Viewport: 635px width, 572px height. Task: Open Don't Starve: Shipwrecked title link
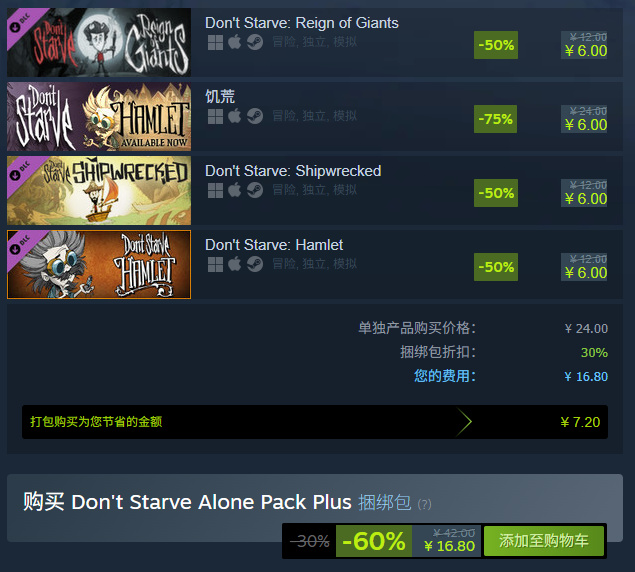(x=293, y=171)
